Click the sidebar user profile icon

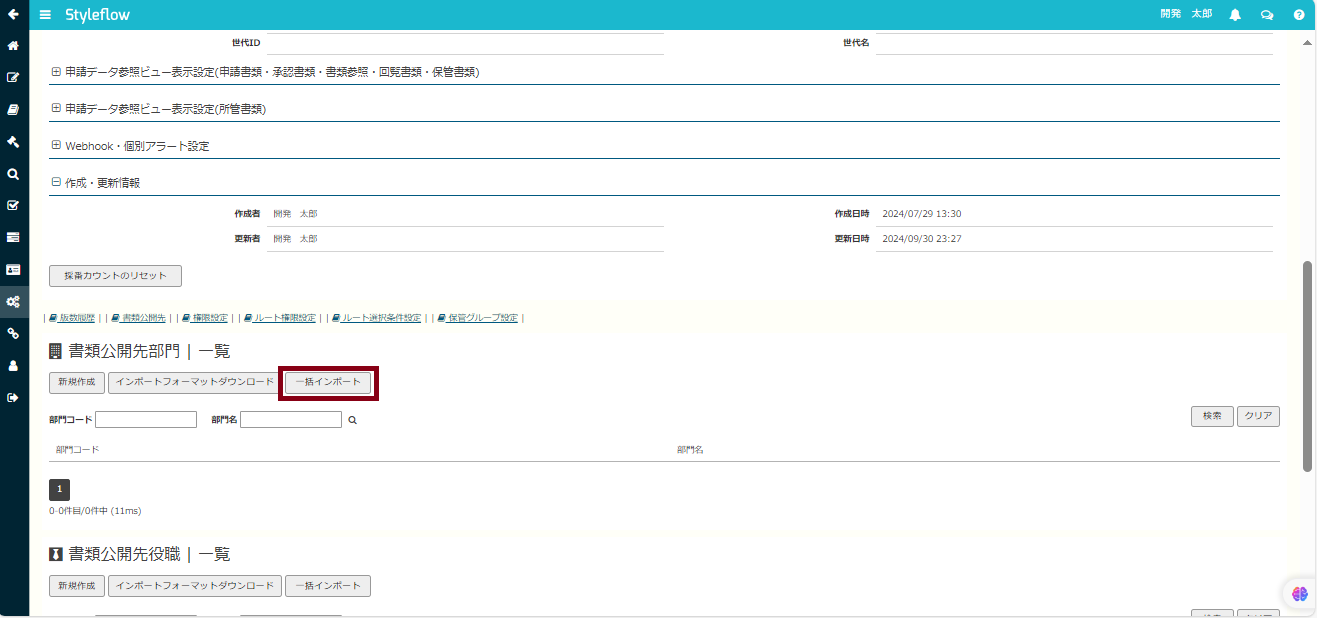tap(14, 365)
